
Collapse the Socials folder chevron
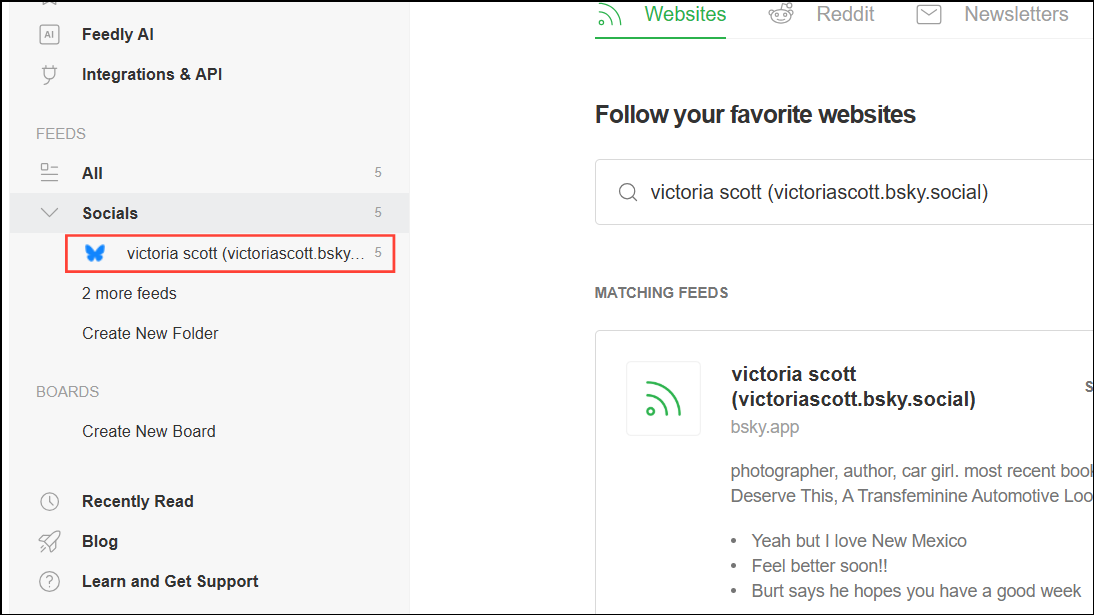coord(49,212)
